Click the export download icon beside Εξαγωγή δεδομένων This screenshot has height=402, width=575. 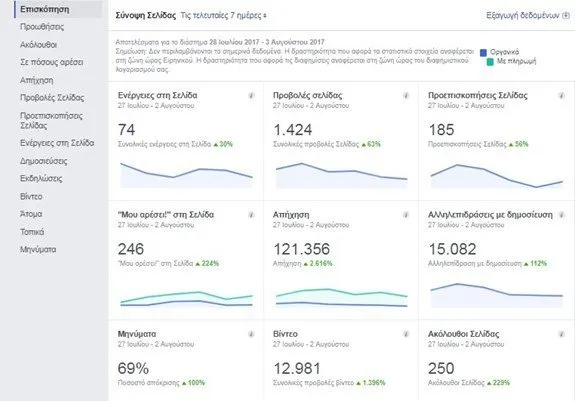click(566, 15)
